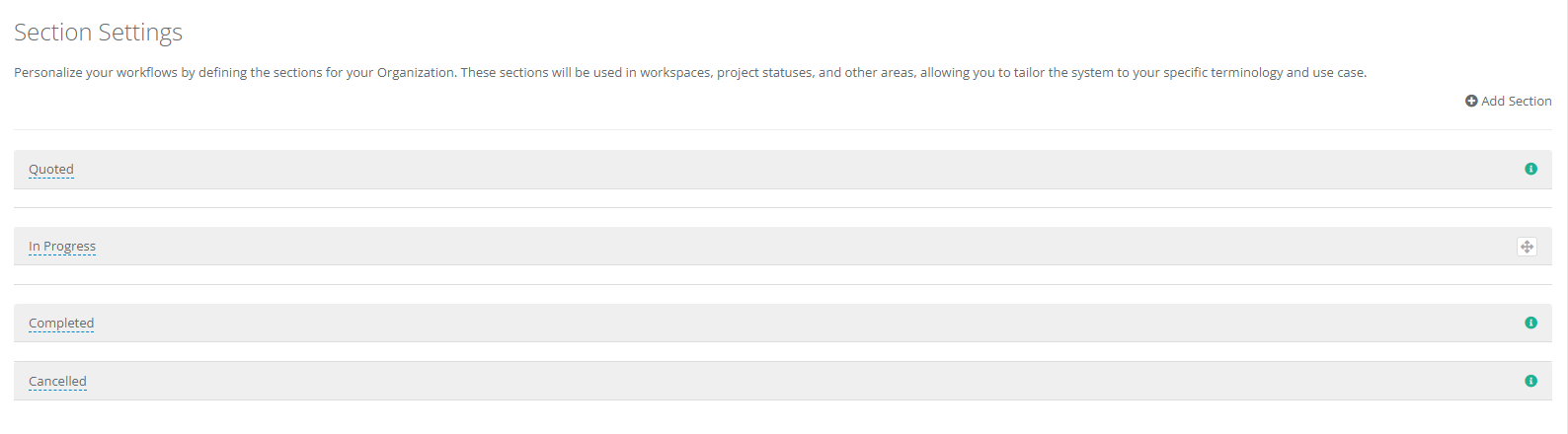
Task: Select the middle of the Cancelled section bar
Action: [782, 382]
